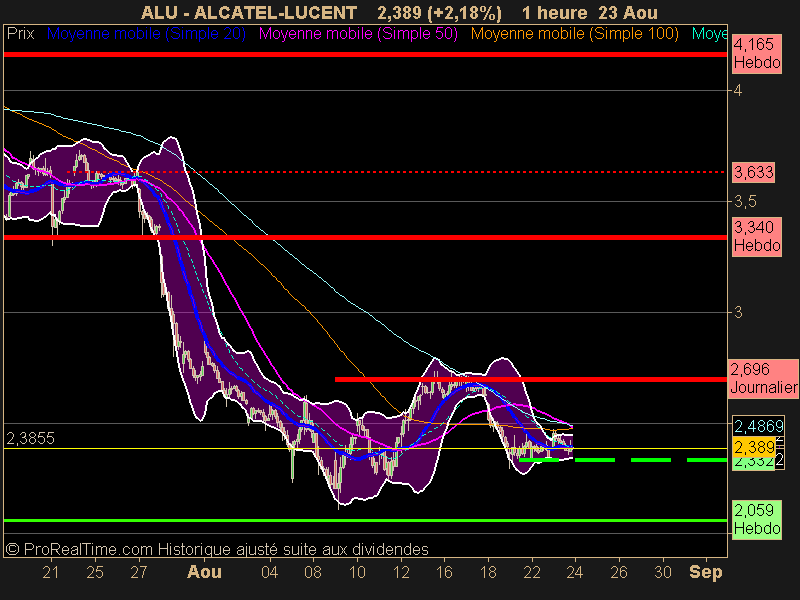Click the '2,3855' horizontal line value
The height and width of the screenshot is (600, 800).
tap(30, 438)
